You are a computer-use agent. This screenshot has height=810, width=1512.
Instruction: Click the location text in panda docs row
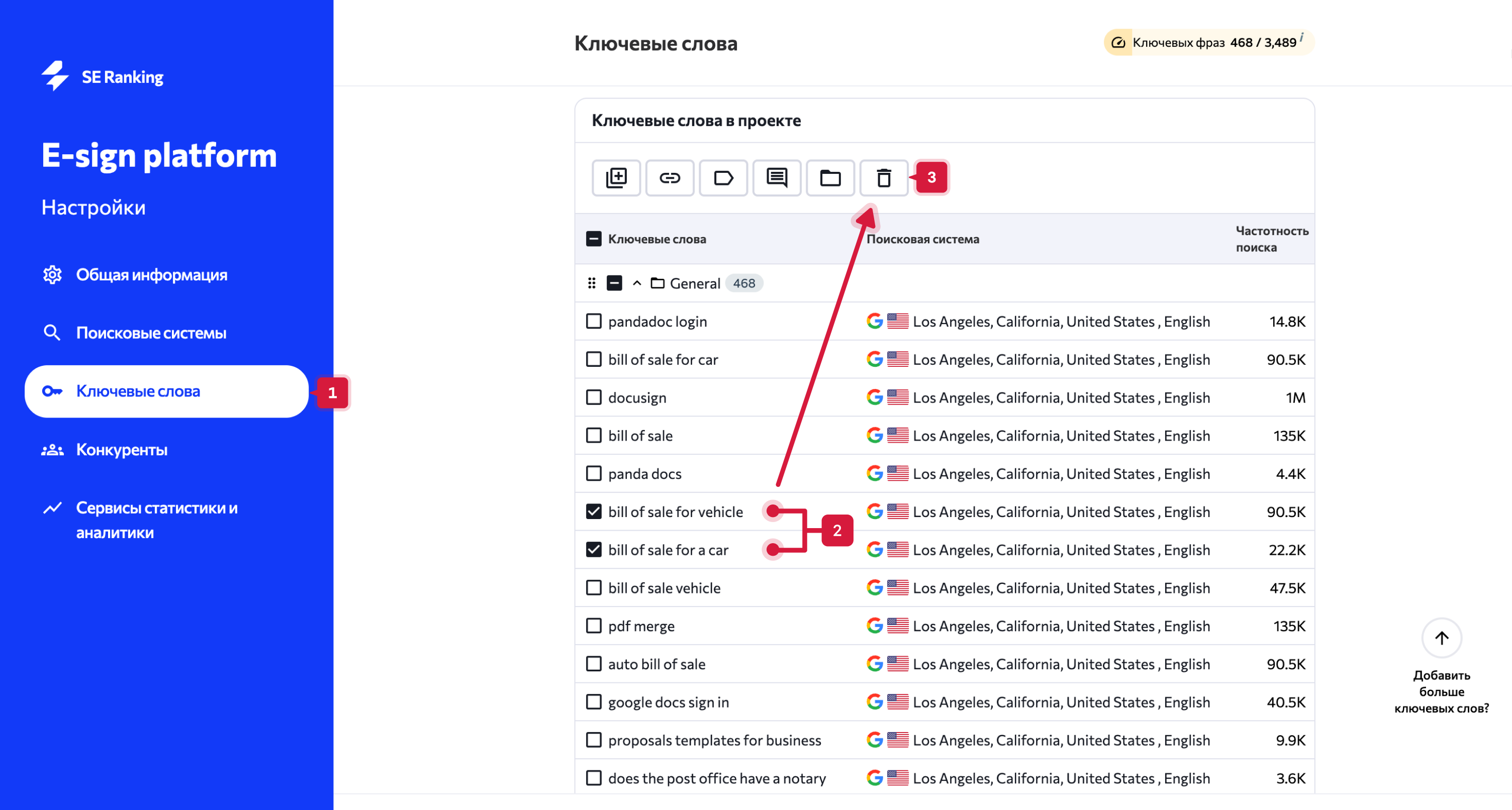click(1061, 474)
